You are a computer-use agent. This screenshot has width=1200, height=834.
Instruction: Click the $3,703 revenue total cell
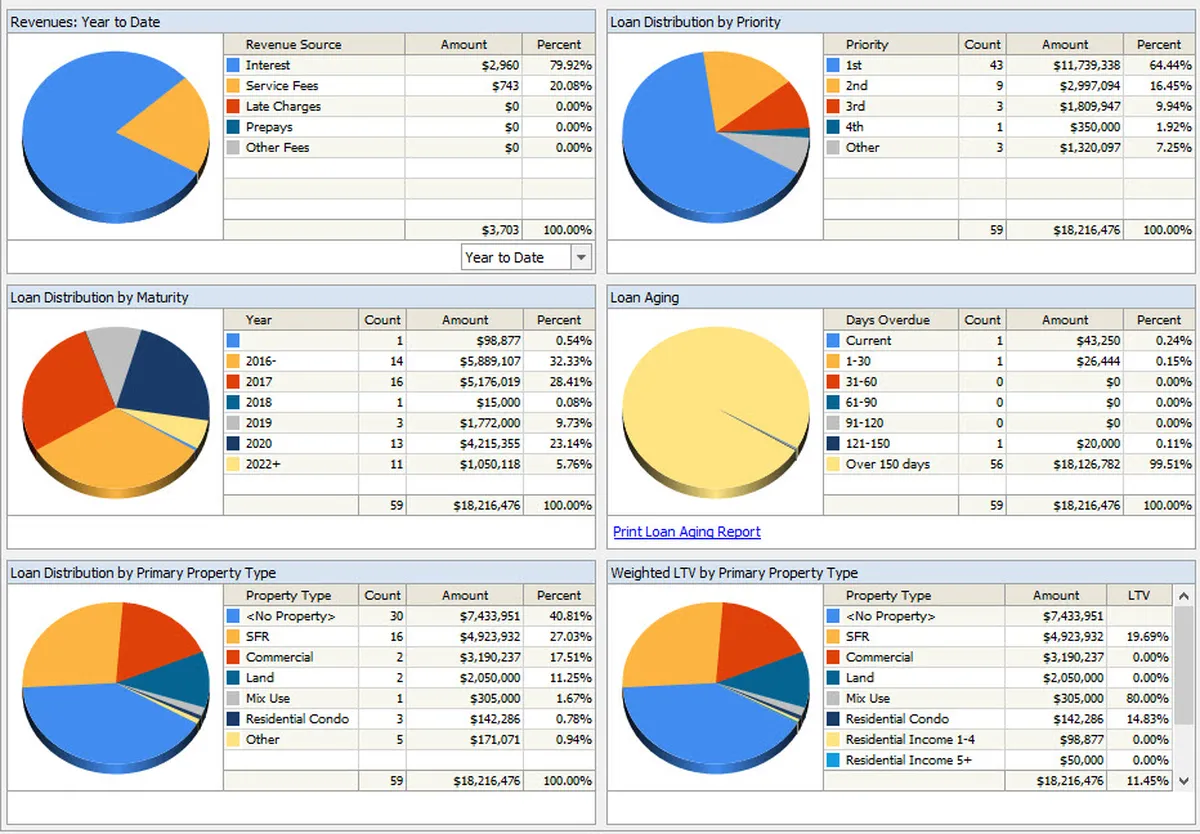[x=463, y=230]
